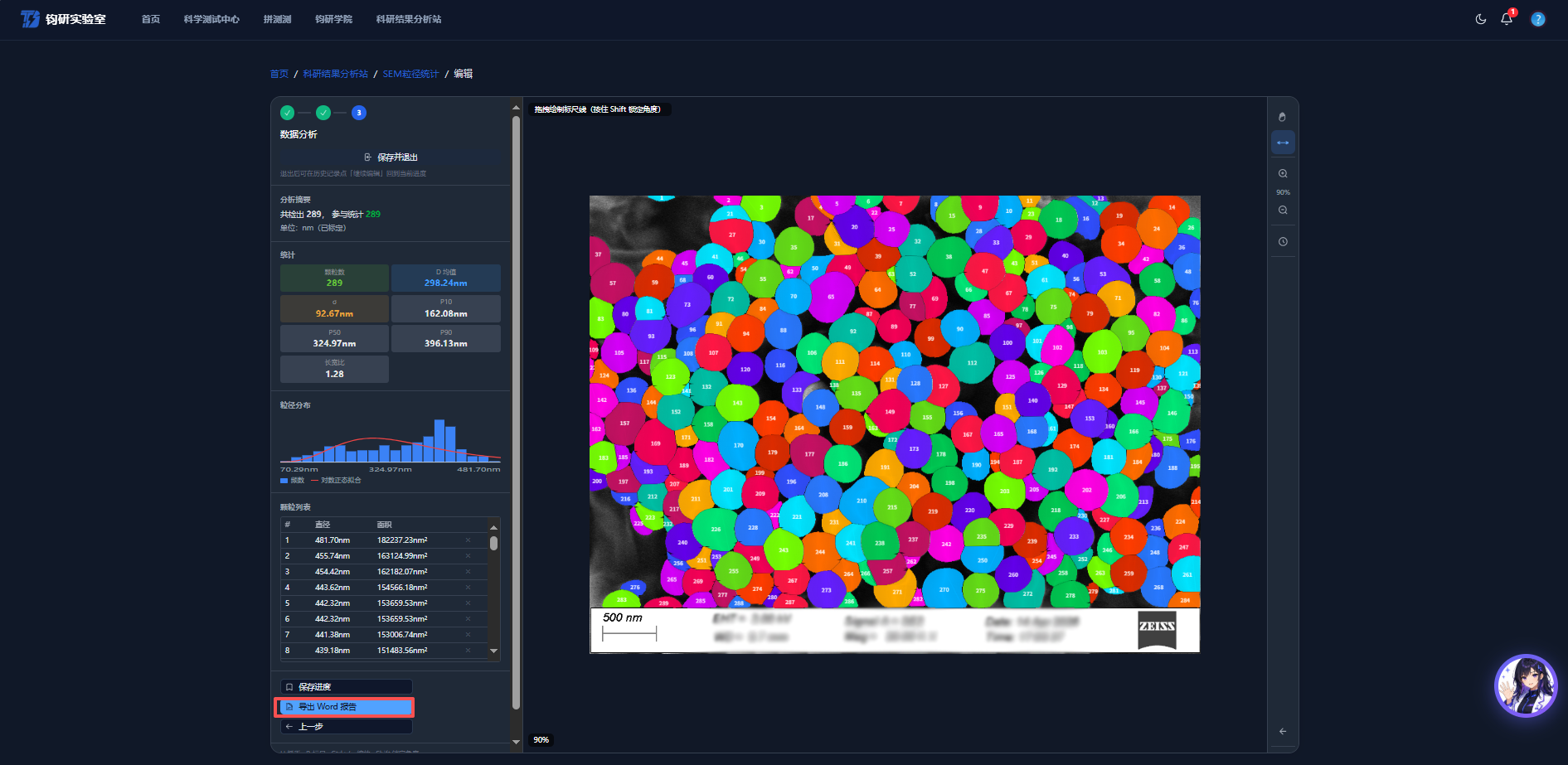Click the particle list scrollbar thumb
This screenshot has width=1568, height=765.
tap(494, 543)
